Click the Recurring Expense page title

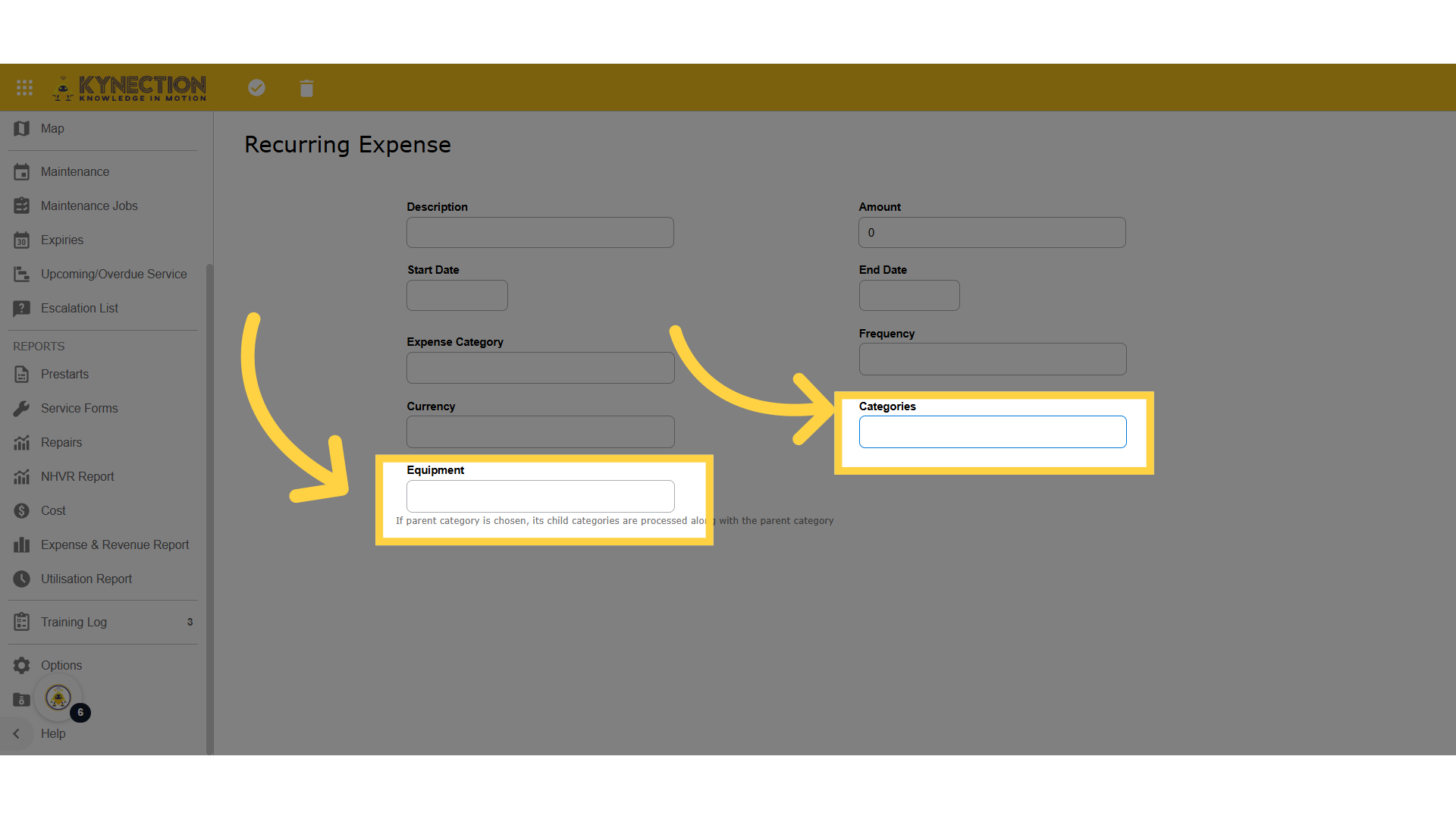[347, 145]
